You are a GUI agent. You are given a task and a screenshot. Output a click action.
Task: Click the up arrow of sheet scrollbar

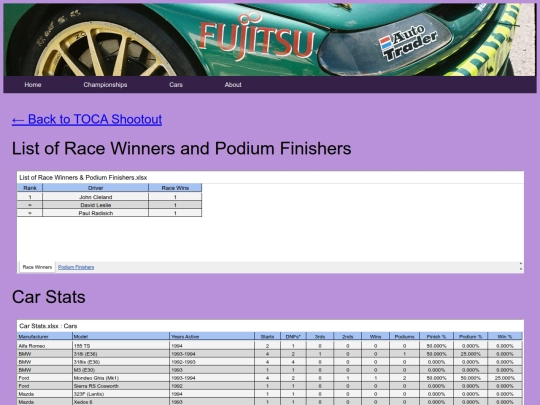tap(521, 264)
